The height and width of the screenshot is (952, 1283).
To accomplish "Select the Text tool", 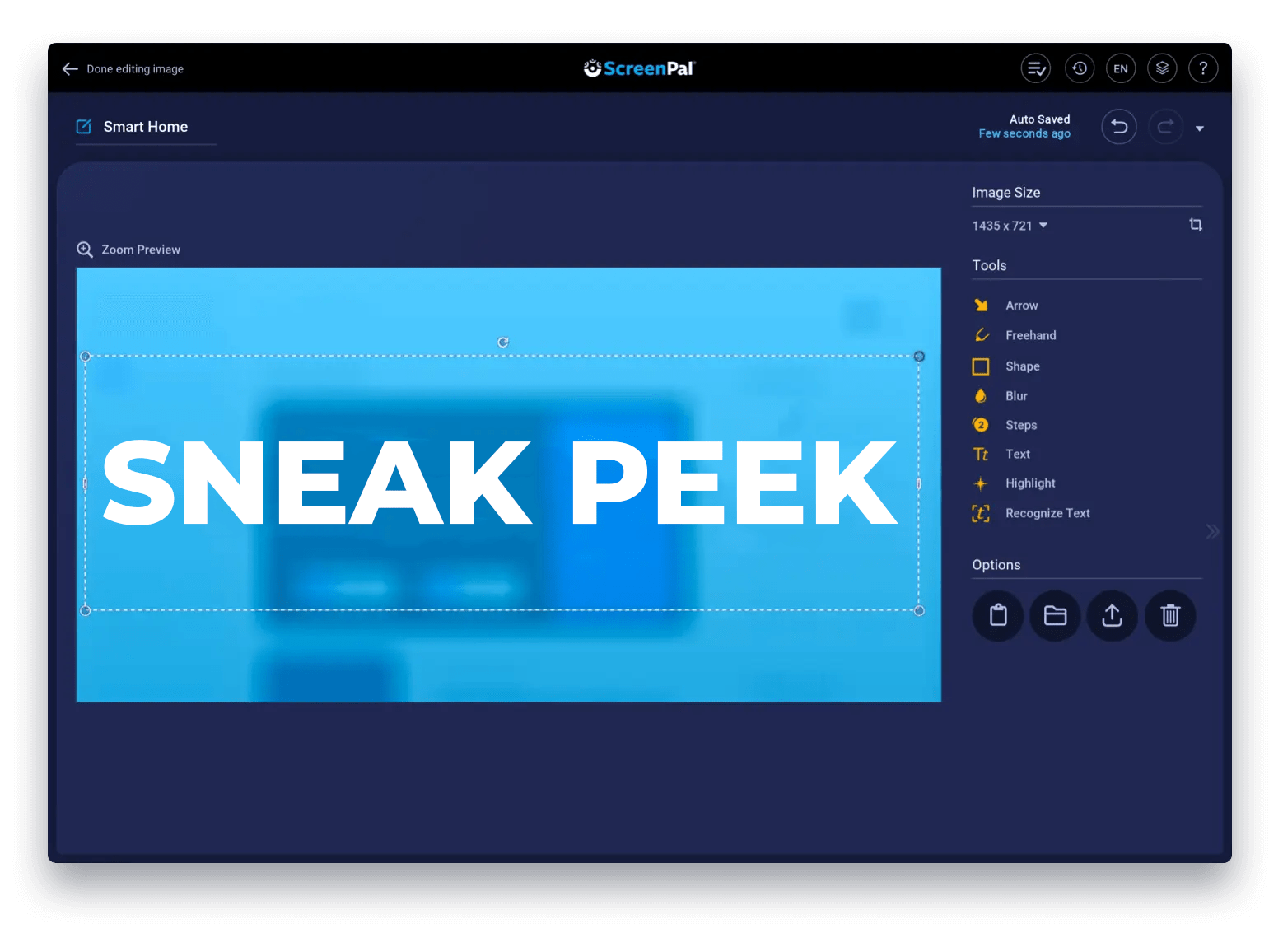I will tap(1018, 454).
